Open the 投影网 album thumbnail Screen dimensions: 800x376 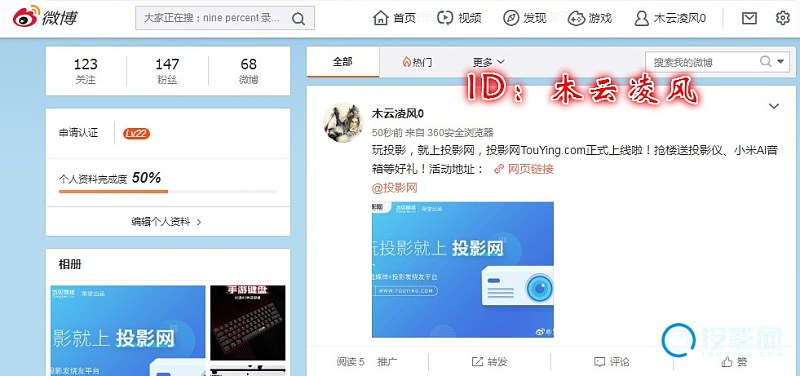coord(128,331)
